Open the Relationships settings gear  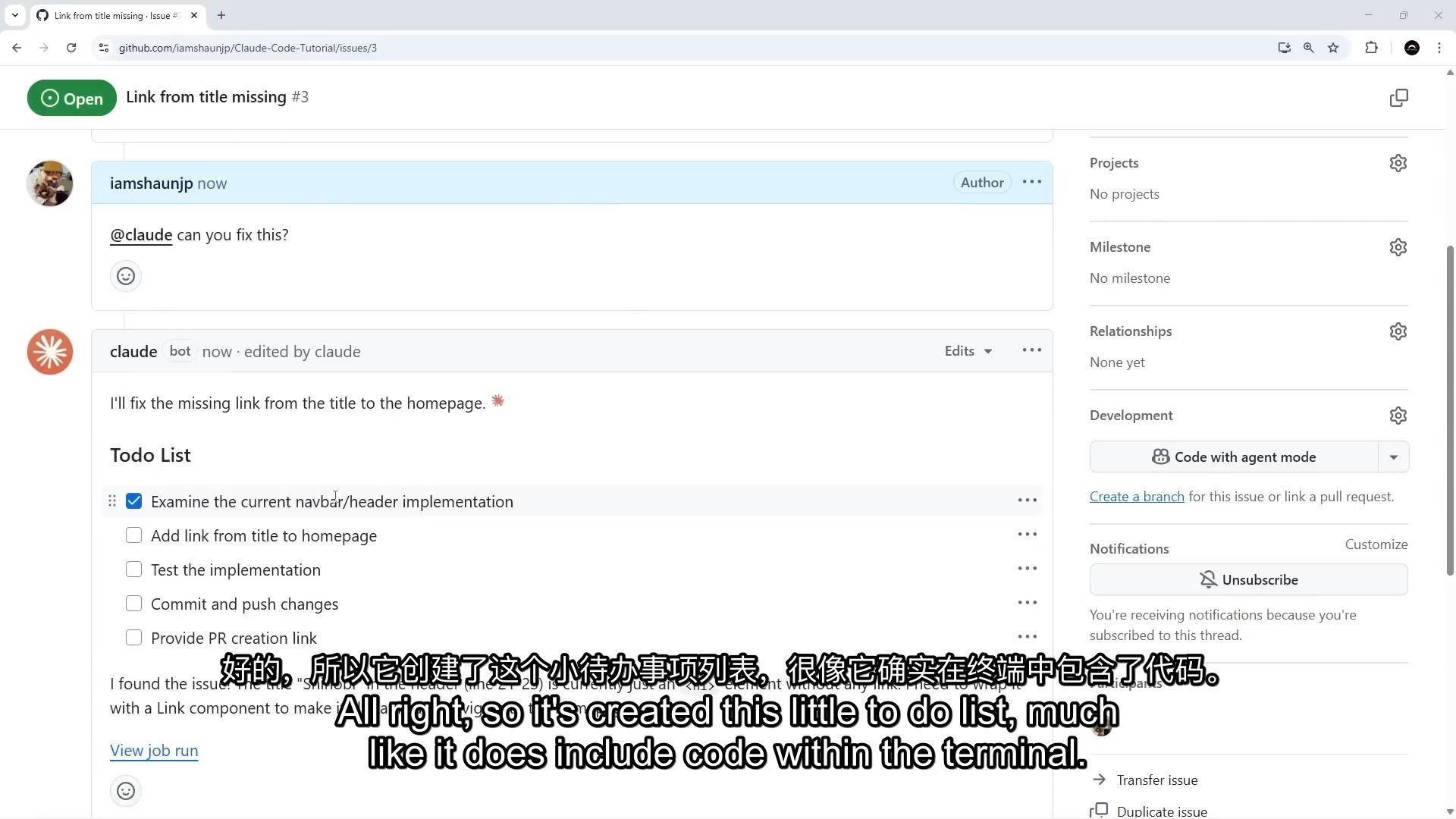coord(1398,331)
